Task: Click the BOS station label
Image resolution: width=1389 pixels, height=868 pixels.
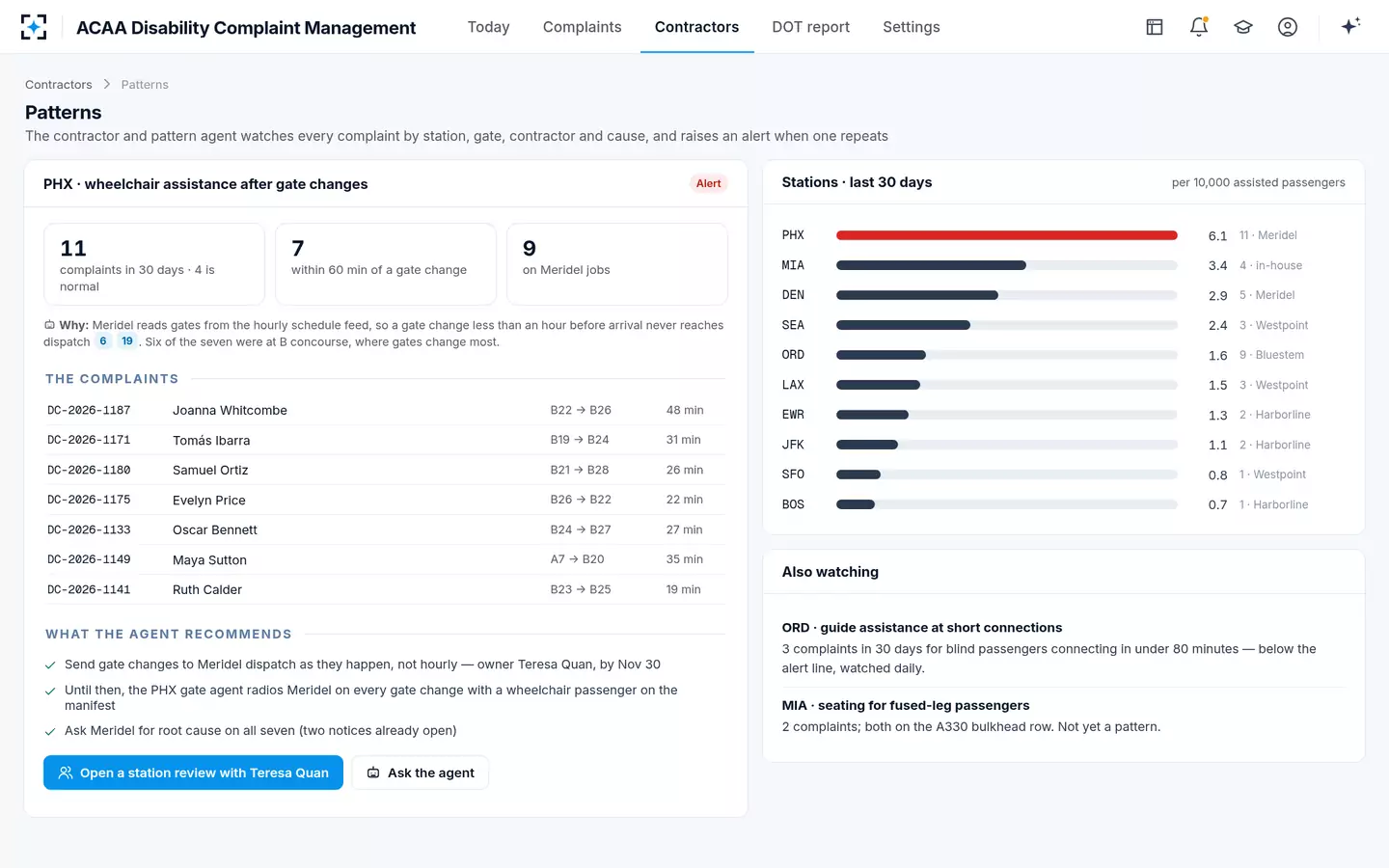Action: click(x=793, y=504)
